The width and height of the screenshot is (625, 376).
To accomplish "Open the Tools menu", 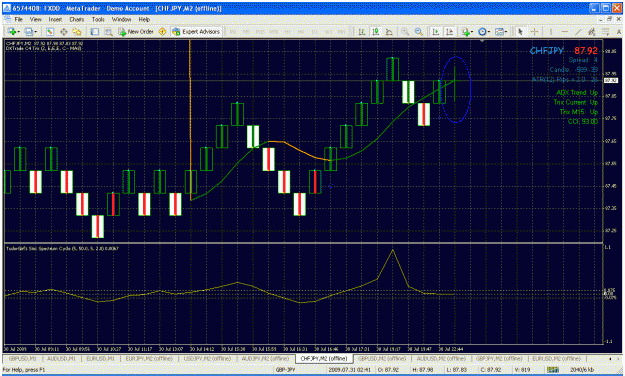I will click(x=98, y=19).
